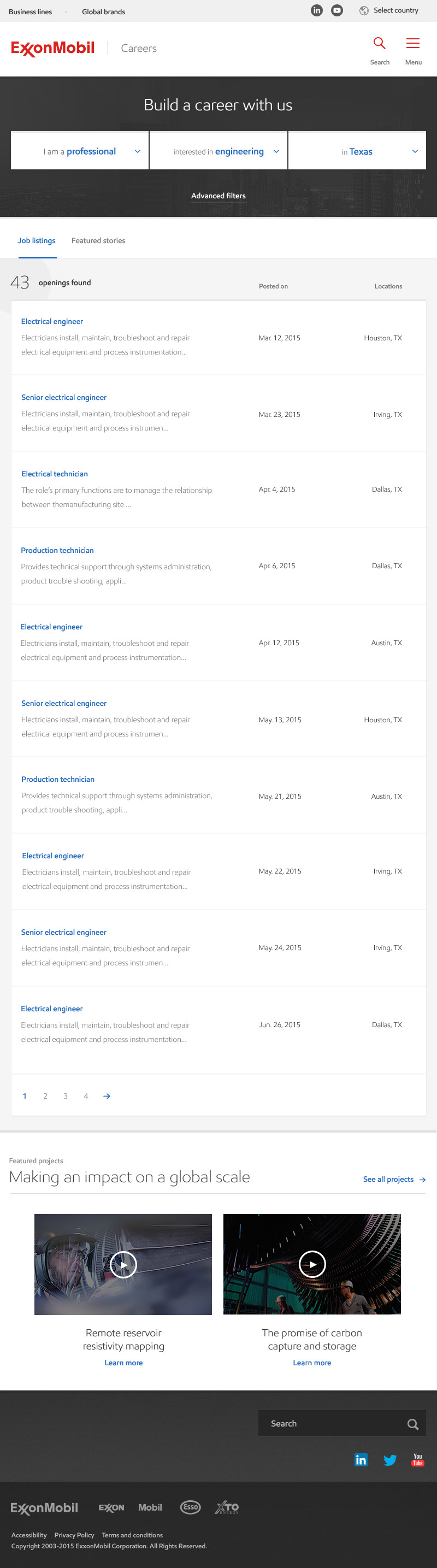Click the footer search magnifier icon
Screen dimensions: 437x1568
412,1424
